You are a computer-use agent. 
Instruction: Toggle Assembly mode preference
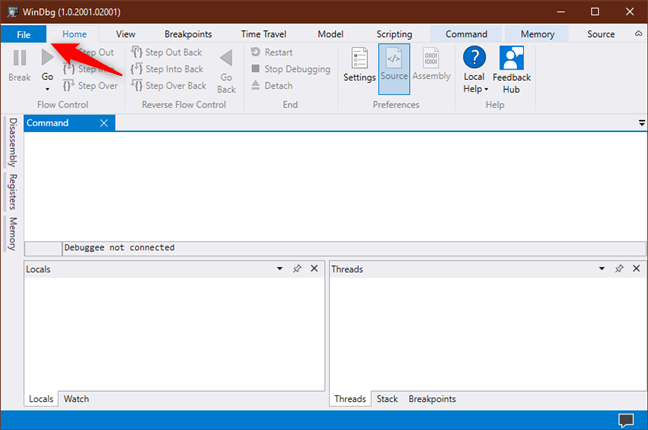coord(431,64)
